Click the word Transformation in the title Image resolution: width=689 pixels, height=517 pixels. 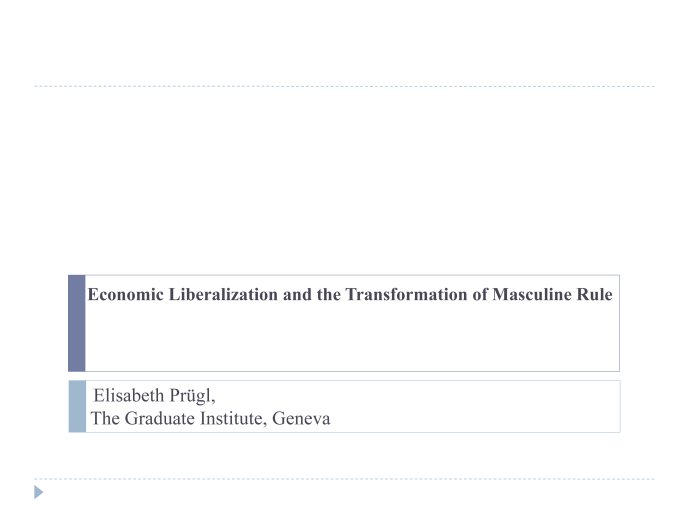point(406,294)
